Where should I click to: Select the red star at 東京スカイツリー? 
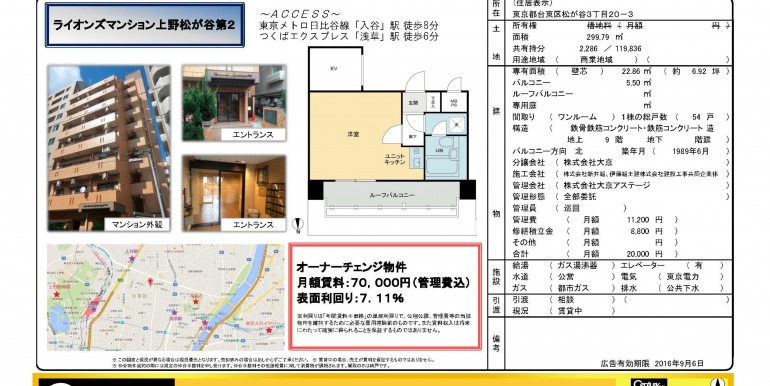269,331
